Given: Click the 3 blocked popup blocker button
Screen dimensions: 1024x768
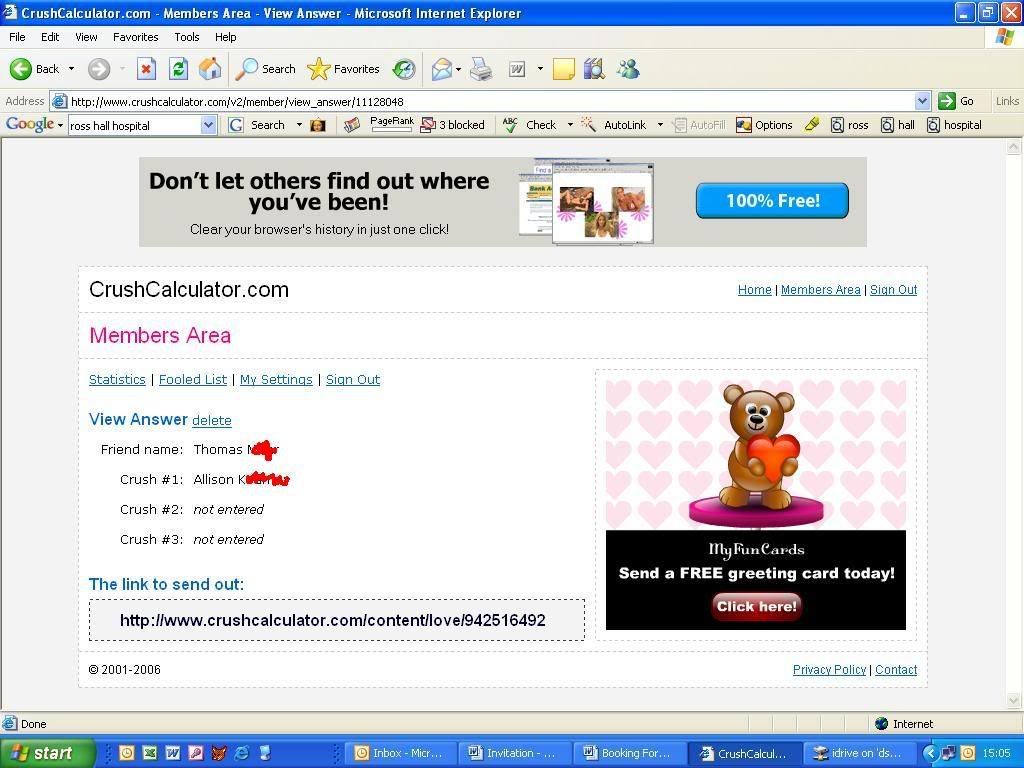Looking at the screenshot, I should 453,125.
